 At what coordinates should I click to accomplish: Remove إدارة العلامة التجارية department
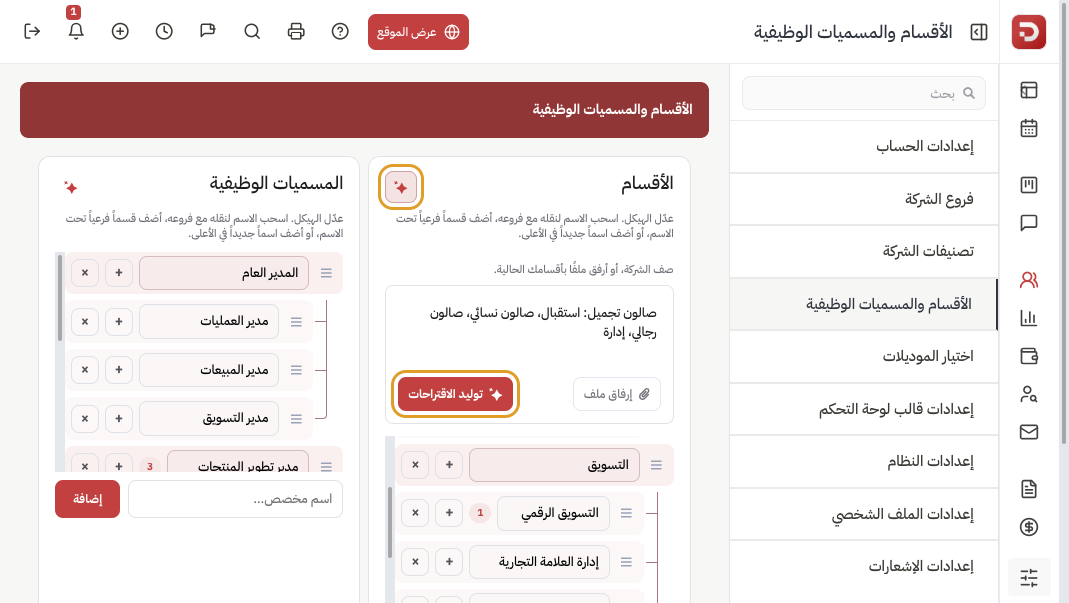click(415, 562)
